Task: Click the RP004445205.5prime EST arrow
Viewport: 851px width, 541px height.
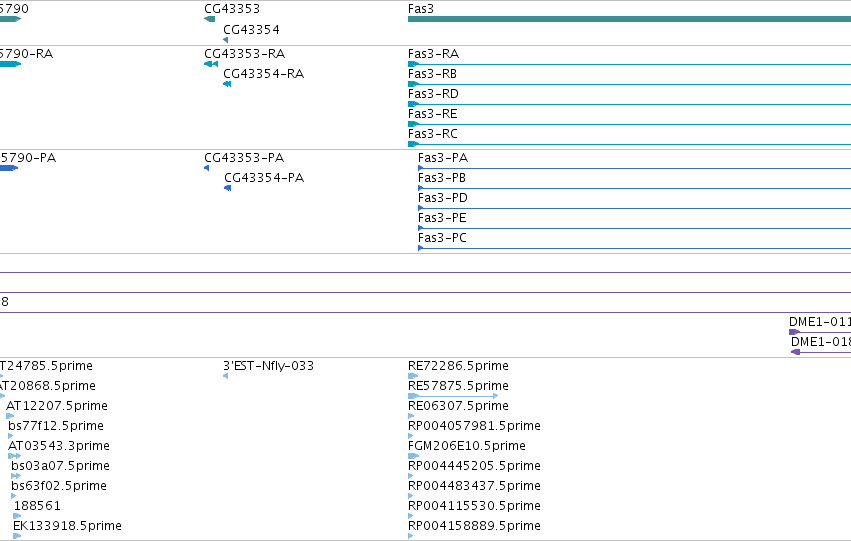Action: [x=411, y=476]
